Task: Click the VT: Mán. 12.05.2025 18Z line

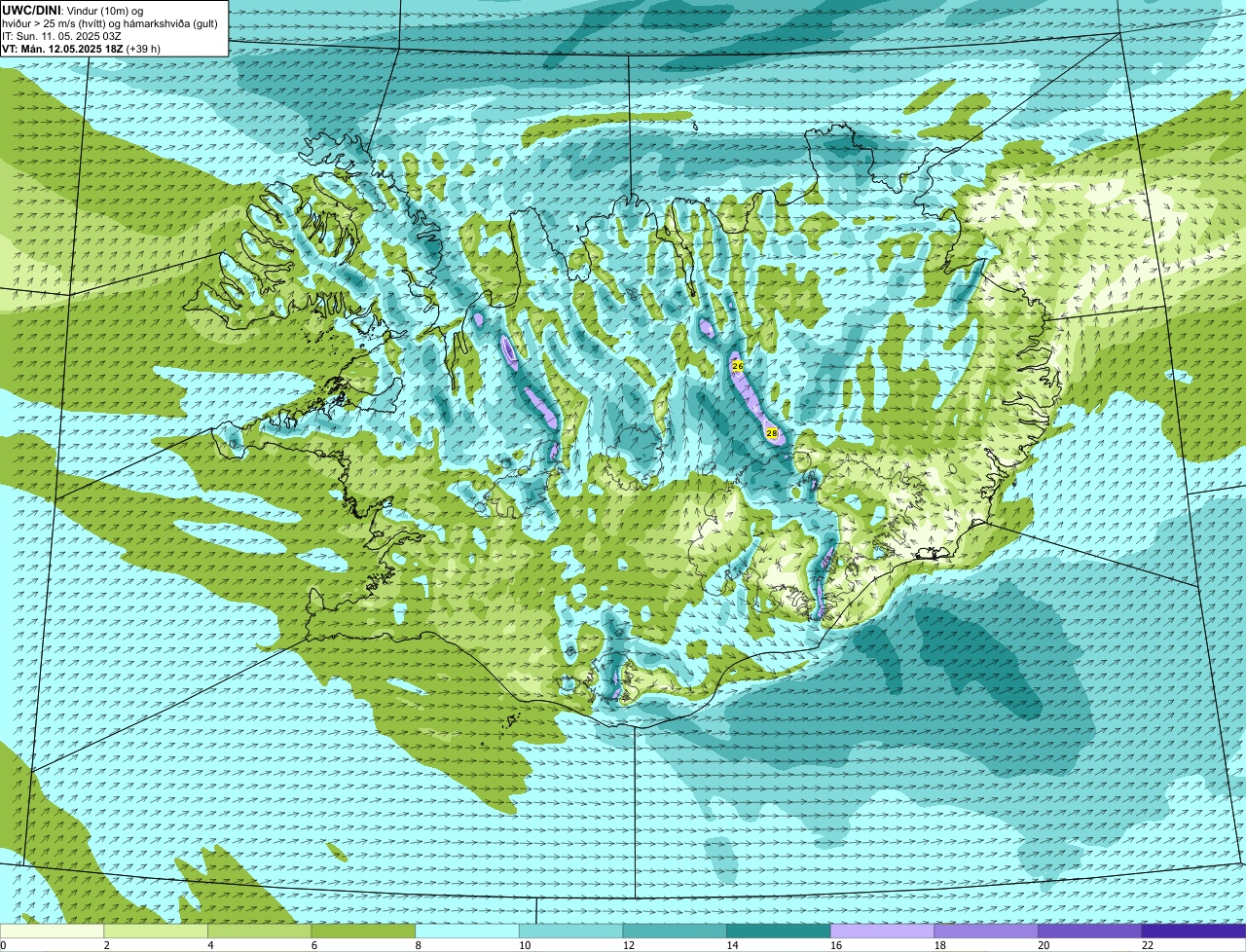Action: (x=82, y=49)
